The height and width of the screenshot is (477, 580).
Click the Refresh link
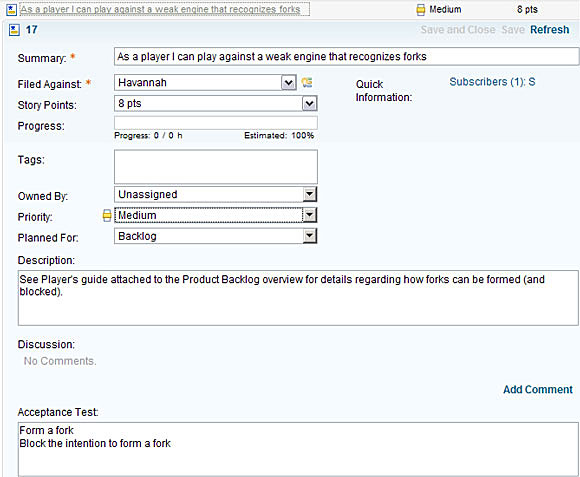[549, 30]
